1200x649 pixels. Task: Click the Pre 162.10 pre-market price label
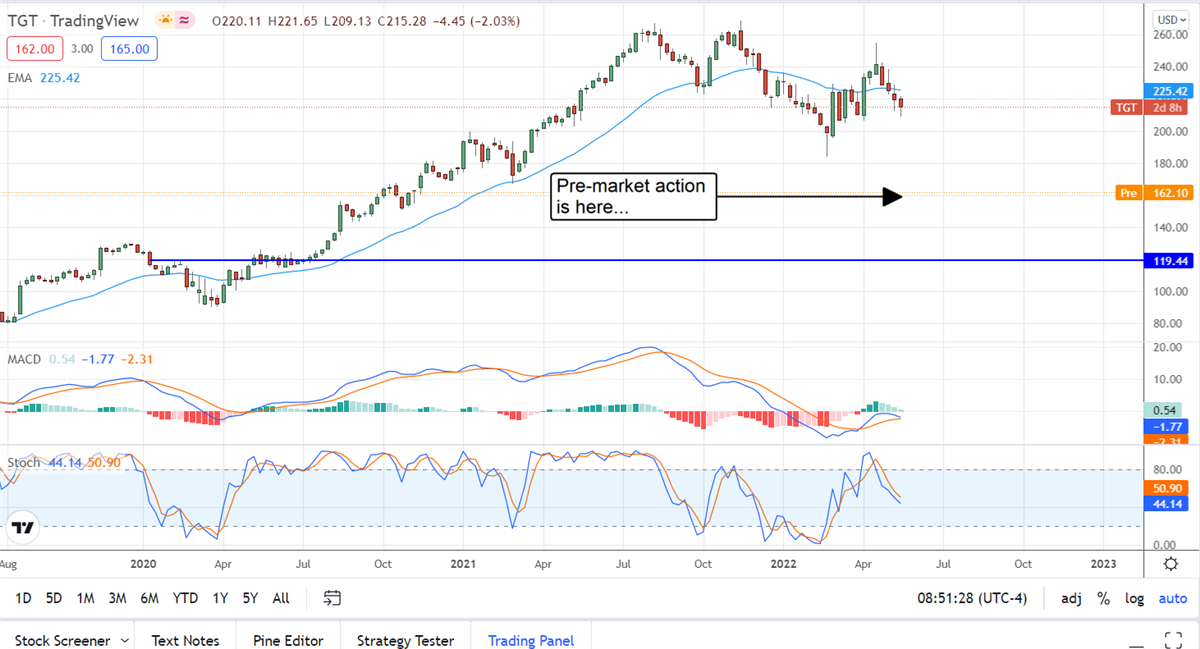pyautogui.click(x=1152, y=193)
